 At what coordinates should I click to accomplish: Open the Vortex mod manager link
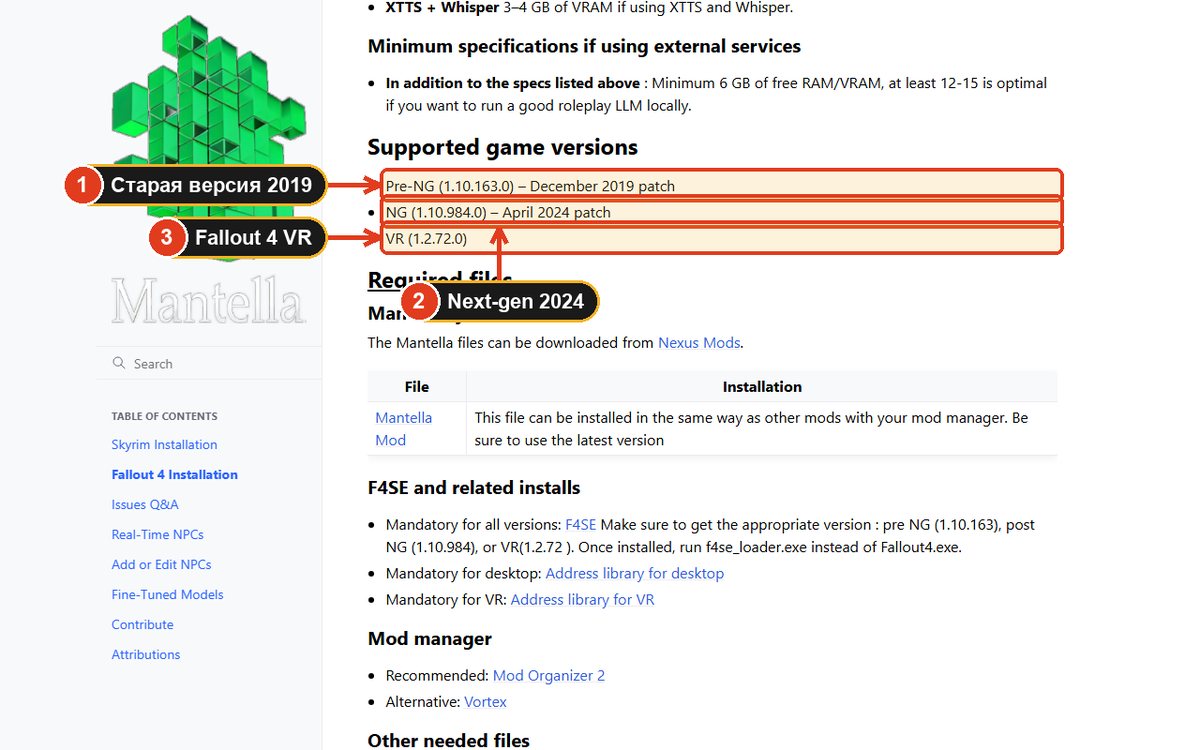click(485, 702)
